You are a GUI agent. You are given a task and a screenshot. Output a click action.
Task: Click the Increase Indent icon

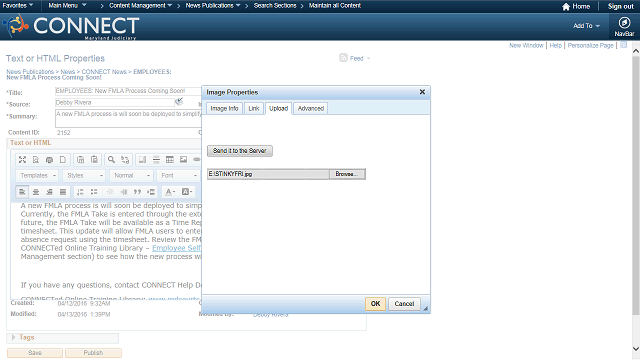[x=124, y=192]
